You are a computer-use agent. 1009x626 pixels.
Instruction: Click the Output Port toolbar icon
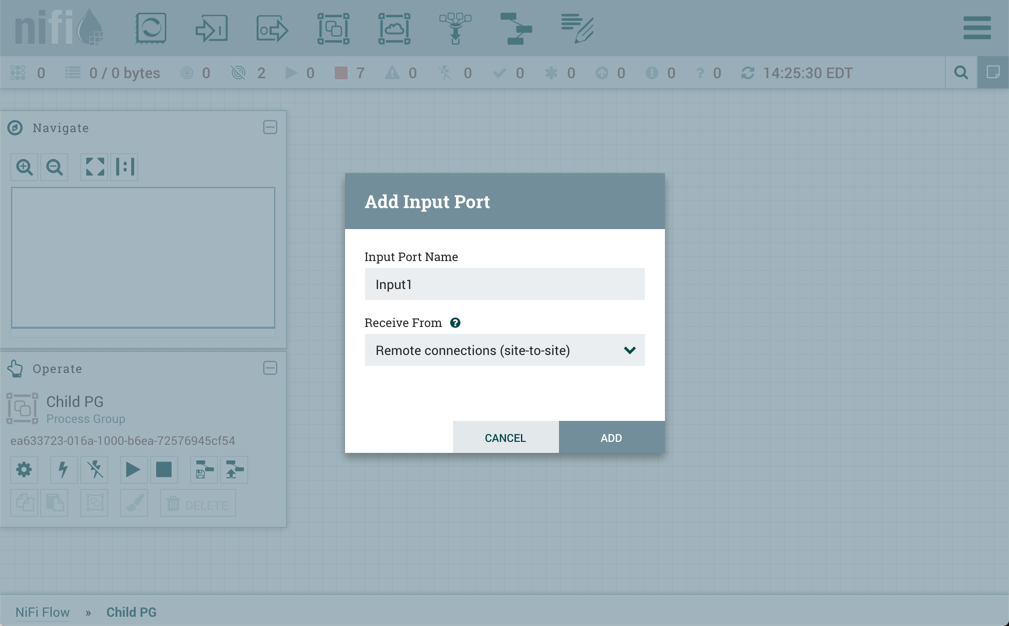pos(272,28)
